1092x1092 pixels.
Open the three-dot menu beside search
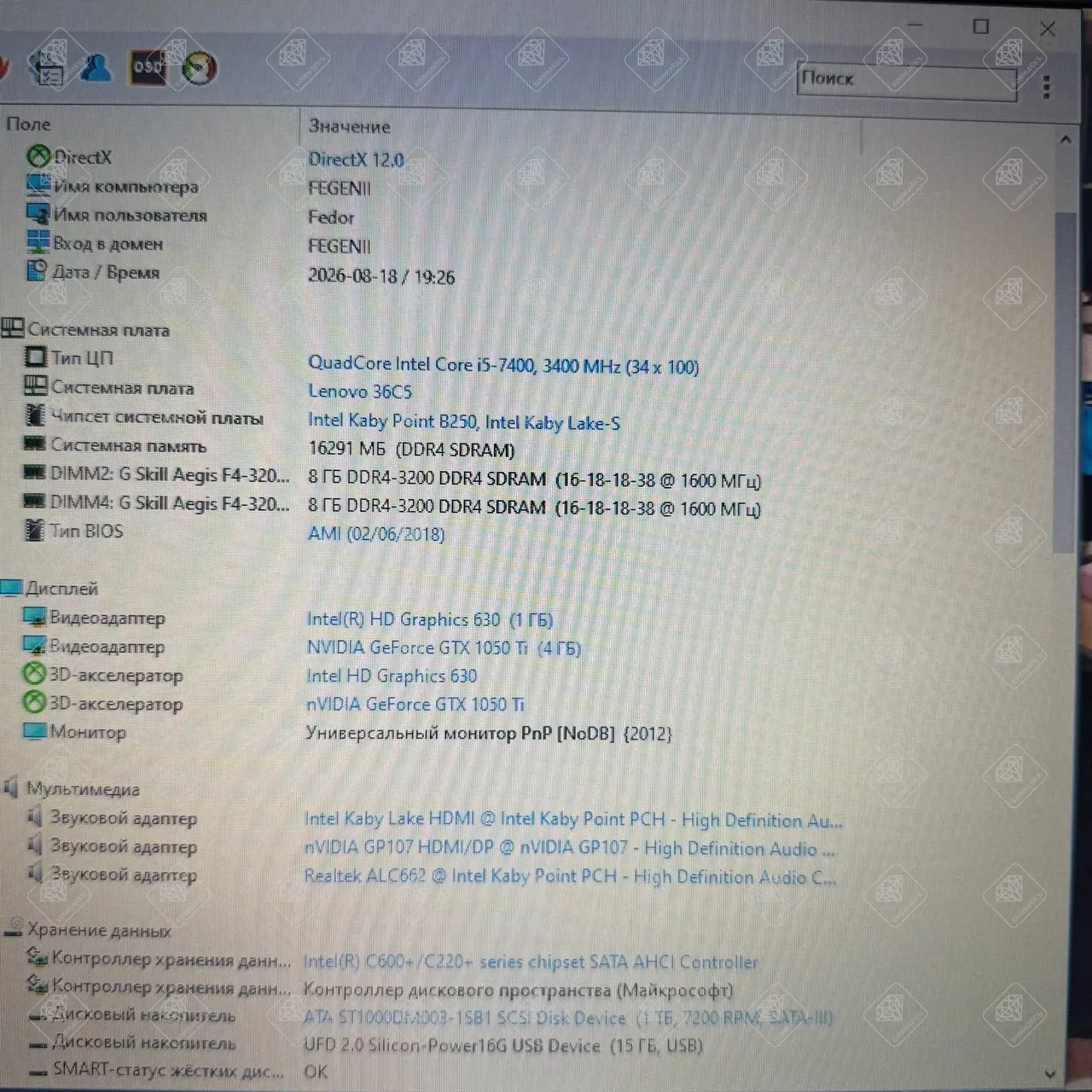click(1047, 86)
